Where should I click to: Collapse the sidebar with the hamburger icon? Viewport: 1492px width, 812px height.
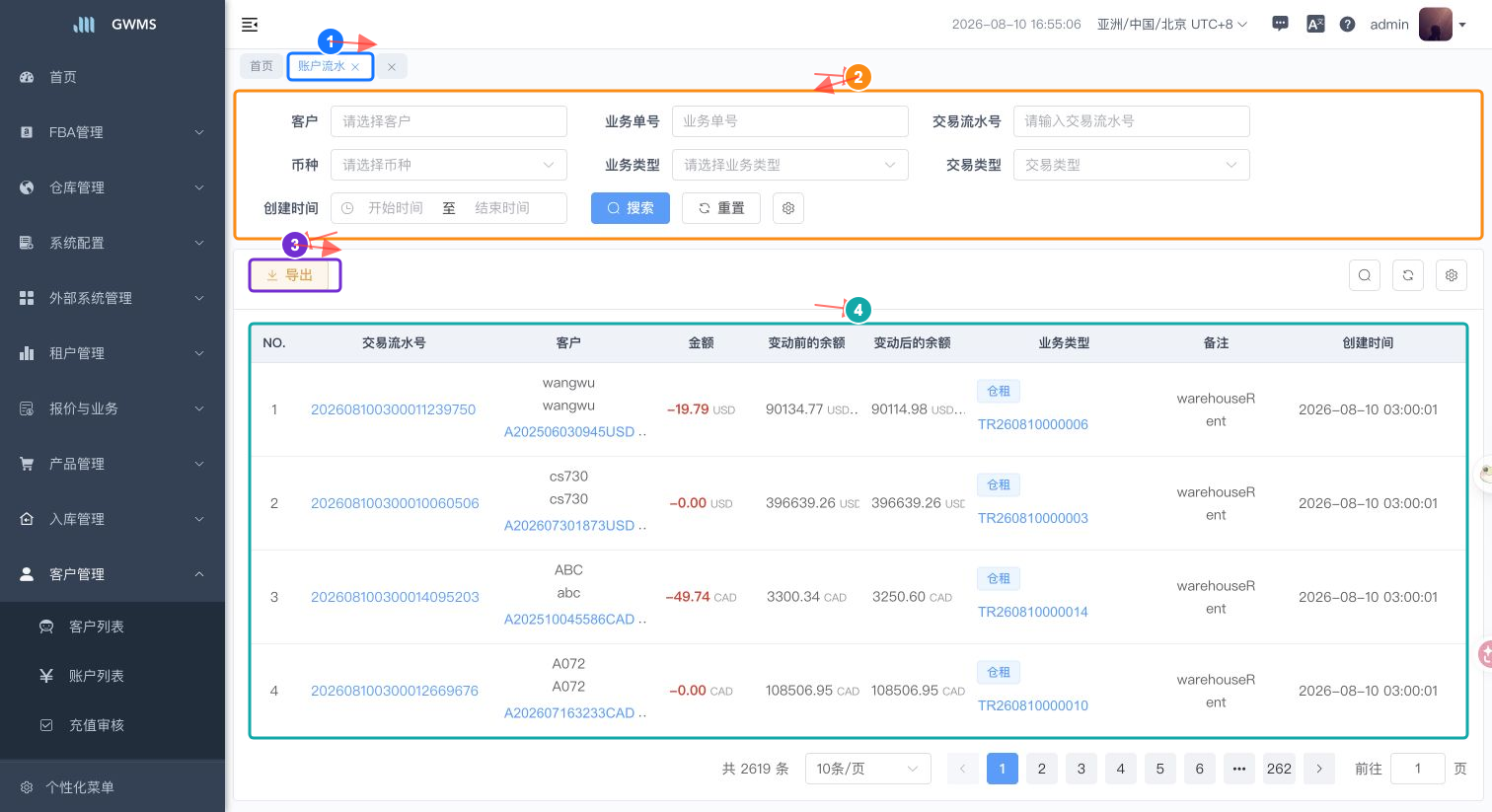(x=250, y=25)
